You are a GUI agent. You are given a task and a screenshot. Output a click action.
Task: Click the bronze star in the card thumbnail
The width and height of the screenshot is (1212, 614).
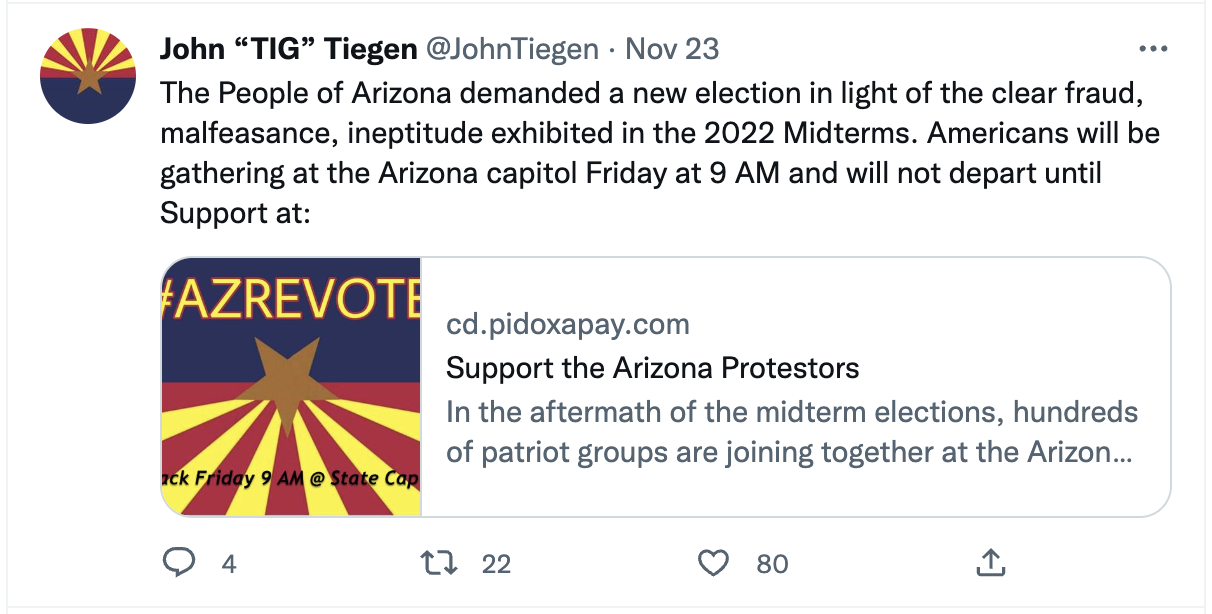[x=287, y=379]
